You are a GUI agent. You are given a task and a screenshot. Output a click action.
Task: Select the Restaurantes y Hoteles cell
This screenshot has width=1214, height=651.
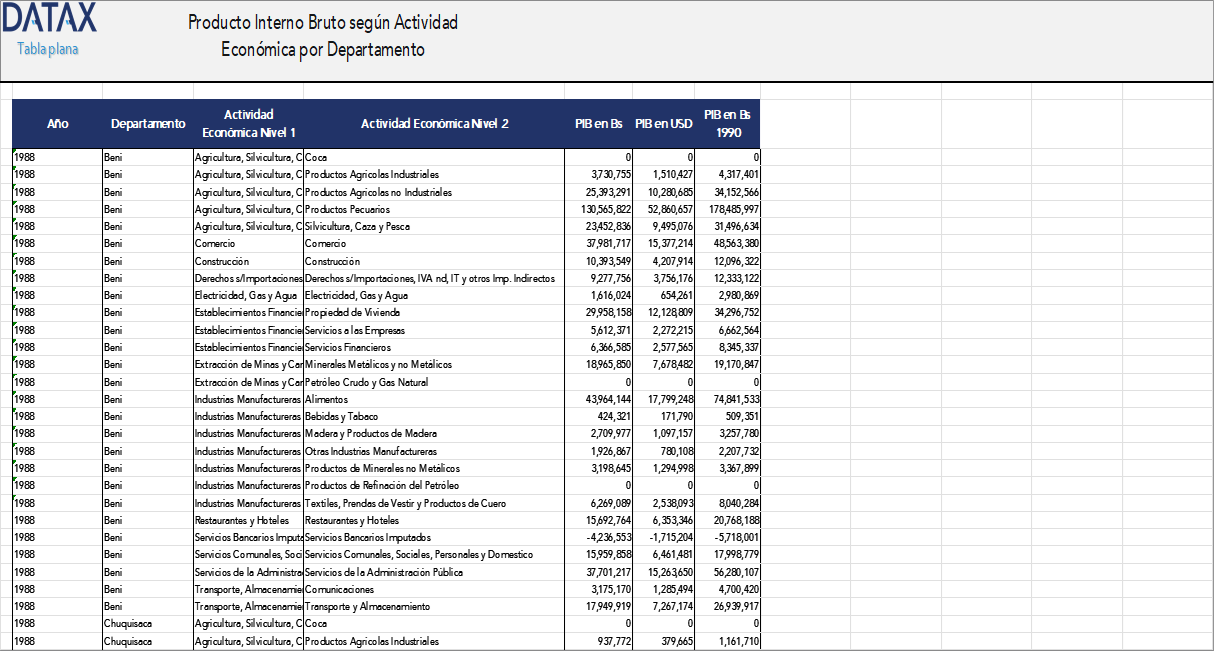354,519
